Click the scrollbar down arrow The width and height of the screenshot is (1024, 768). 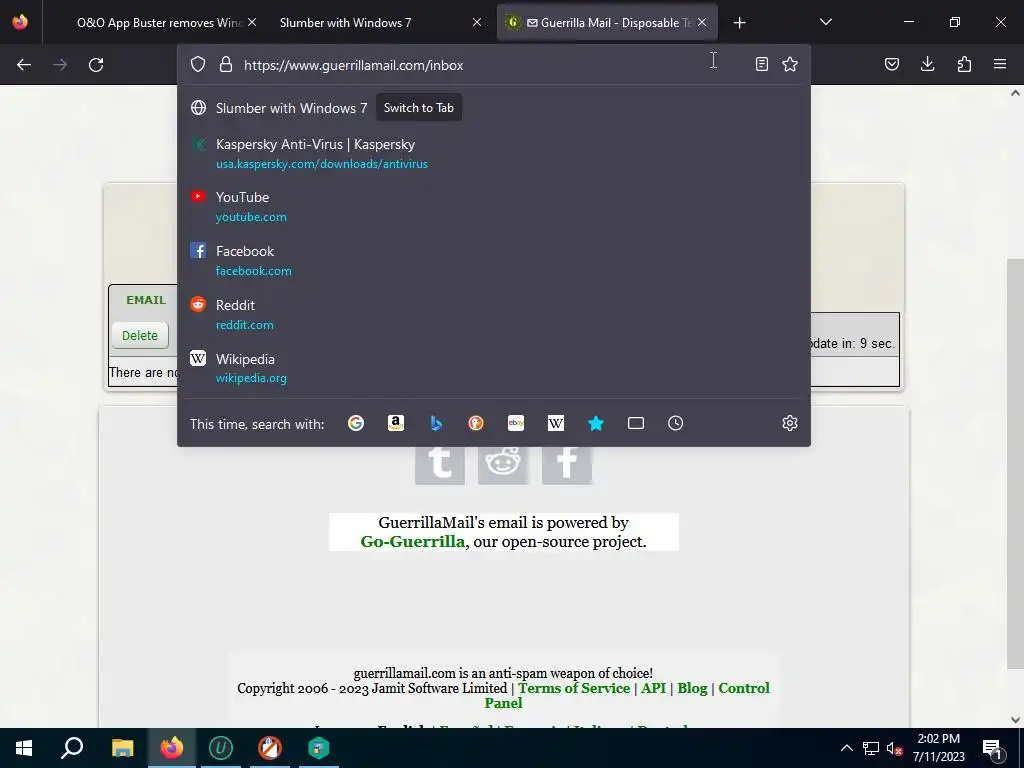coord(1015,720)
